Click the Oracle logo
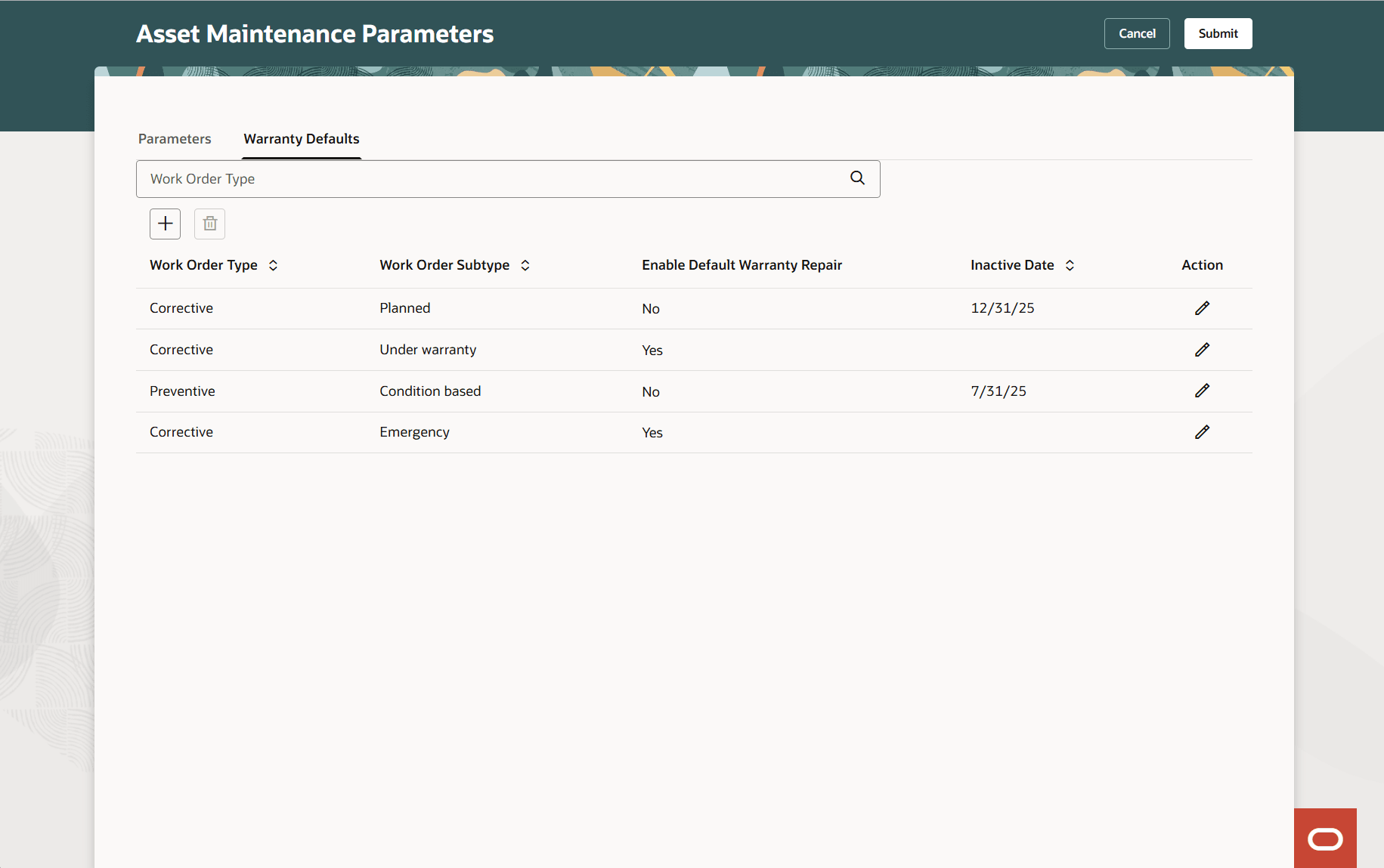The height and width of the screenshot is (868, 1384). (x=1325, y=838)
